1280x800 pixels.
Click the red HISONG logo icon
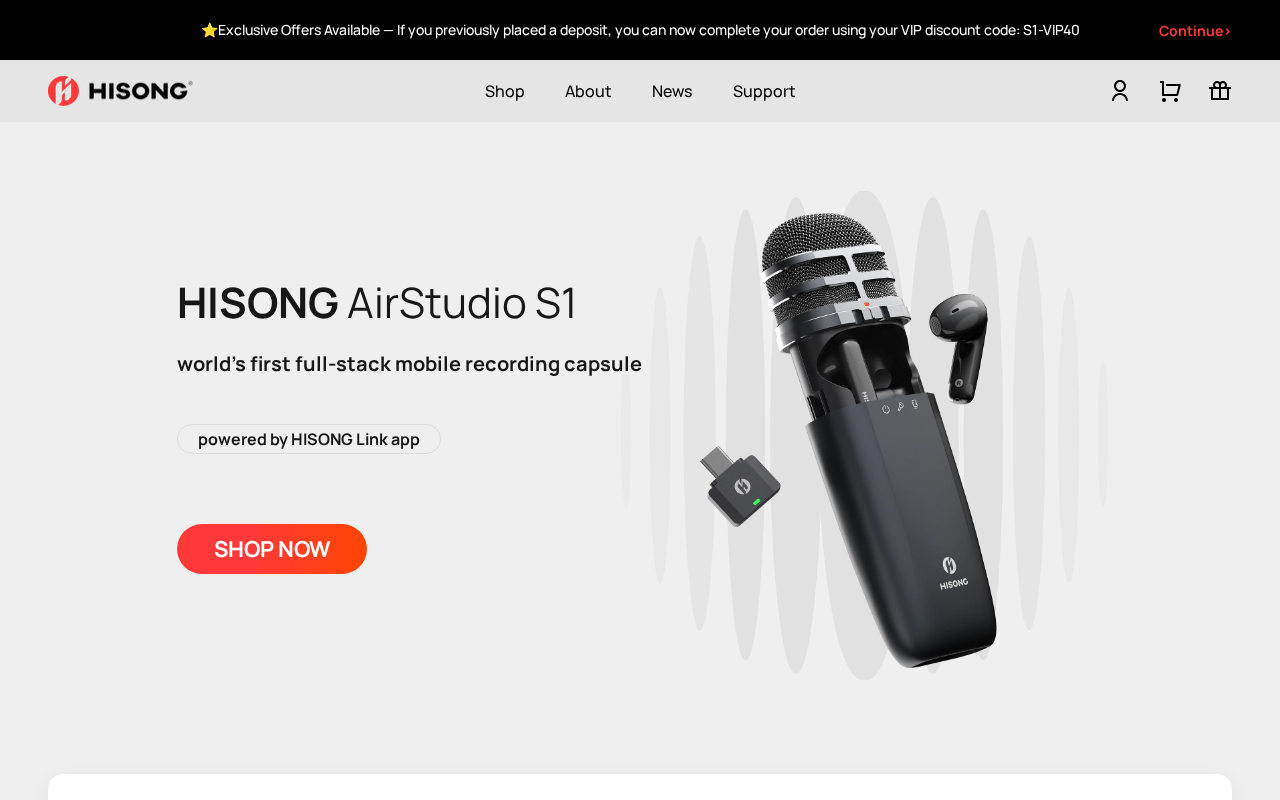click(x=63, y=91)
